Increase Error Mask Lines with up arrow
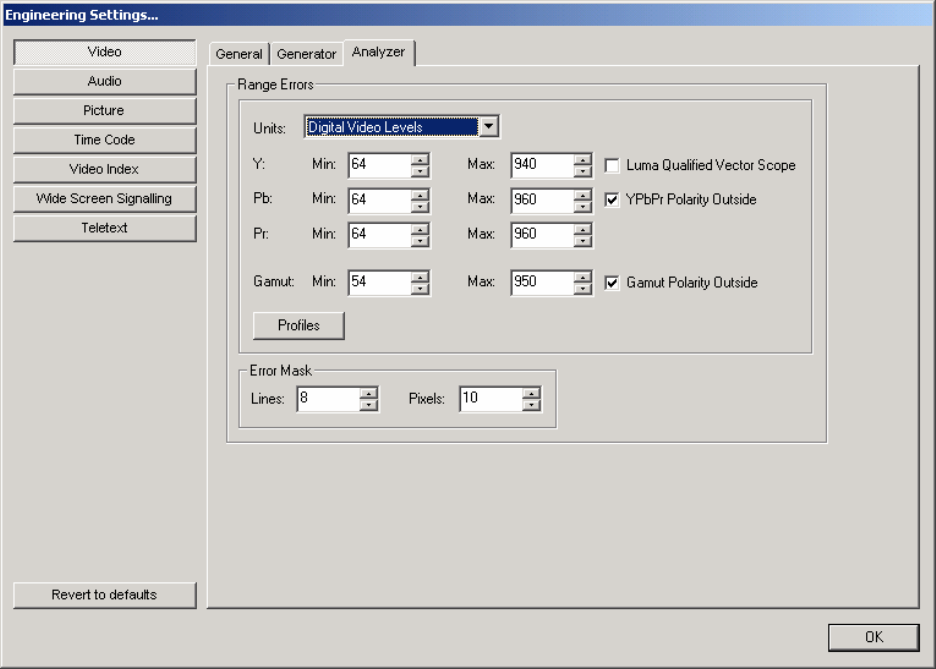 click(x=369, y=394)
